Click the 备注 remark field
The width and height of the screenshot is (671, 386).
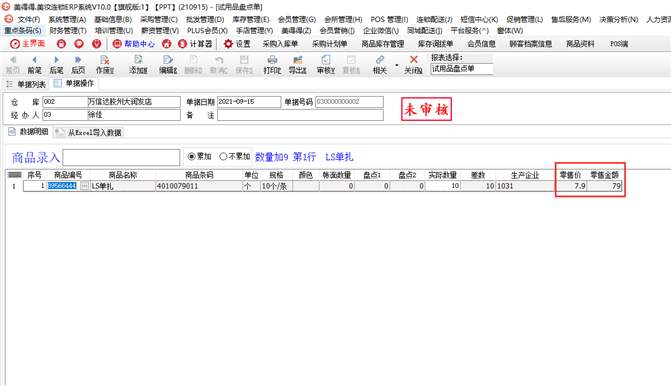[x=300, y=115]
